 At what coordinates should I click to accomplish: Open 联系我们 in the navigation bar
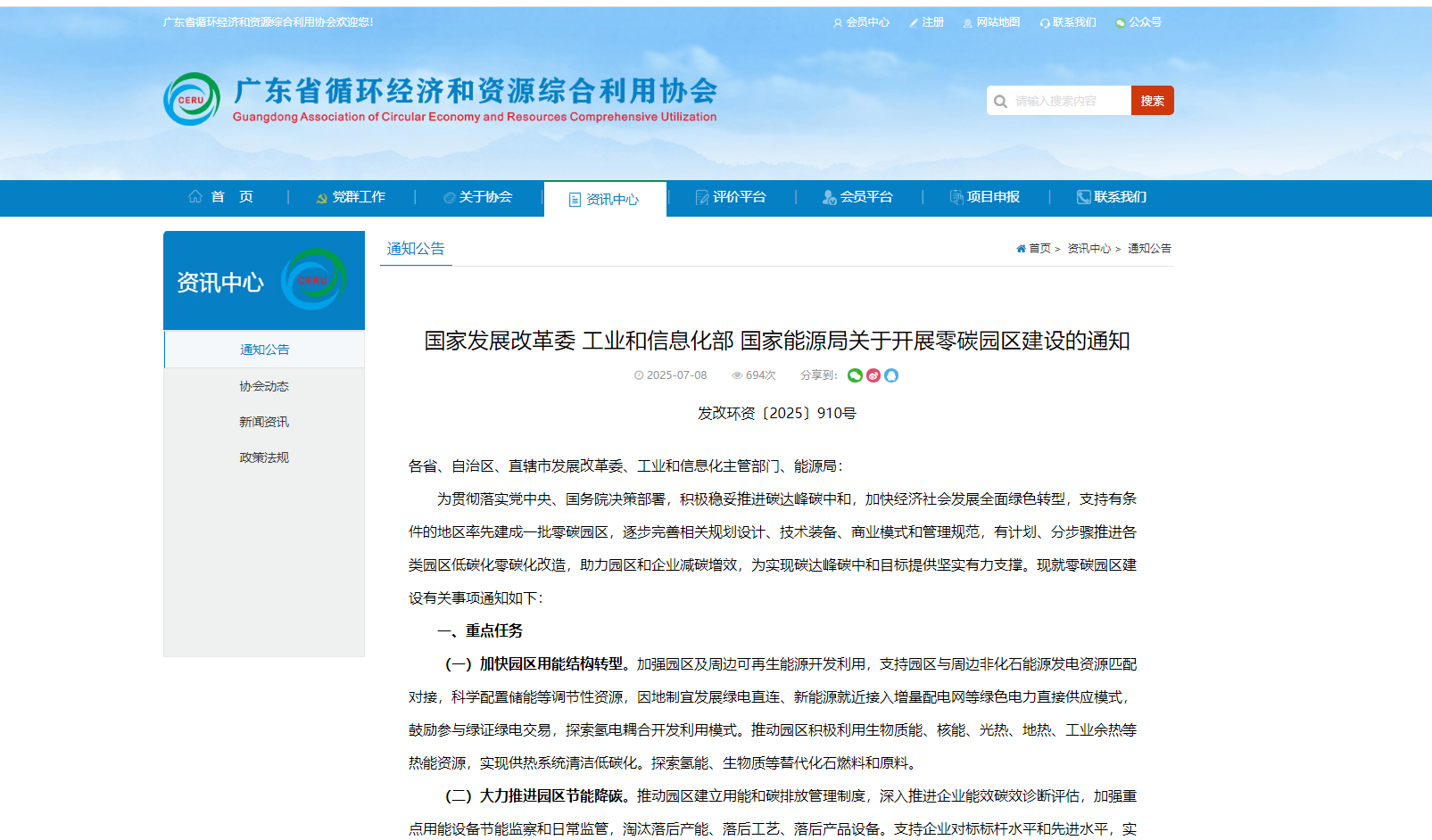pyautogui.click(x=1121, y=197)
